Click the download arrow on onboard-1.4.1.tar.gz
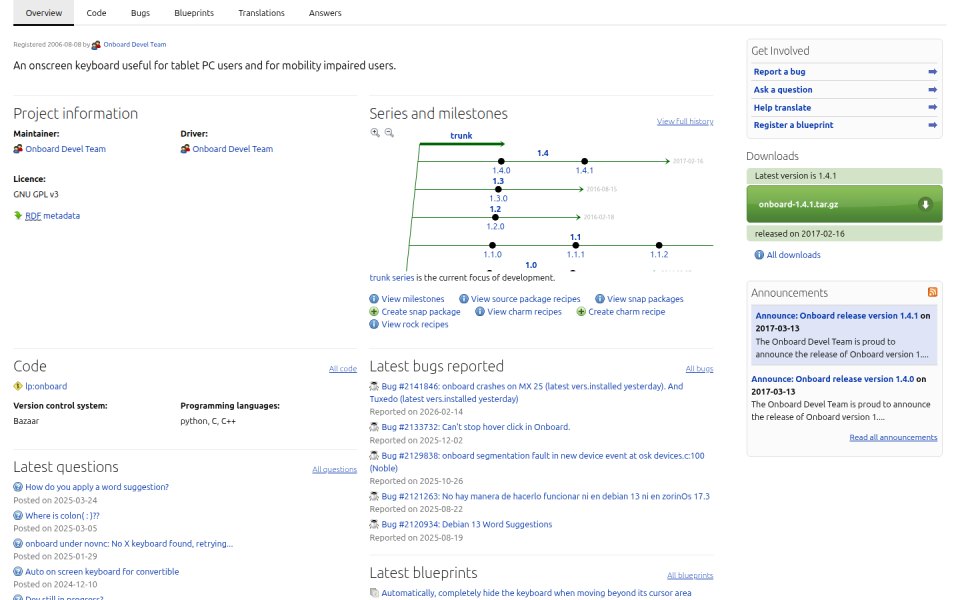The width and height of the screenshot is (960, 600). click(x=925, y=204)
